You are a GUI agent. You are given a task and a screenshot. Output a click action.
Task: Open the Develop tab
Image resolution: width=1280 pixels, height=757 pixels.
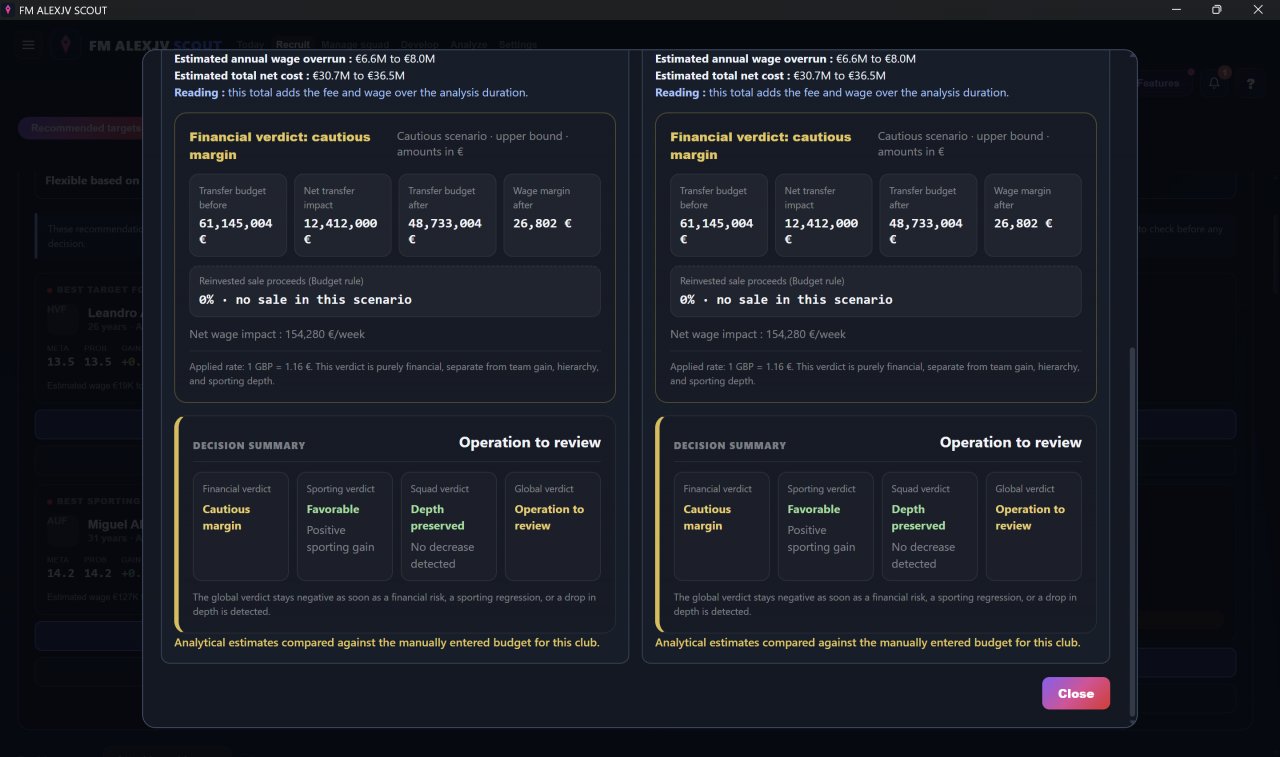(x=419, y=45)
